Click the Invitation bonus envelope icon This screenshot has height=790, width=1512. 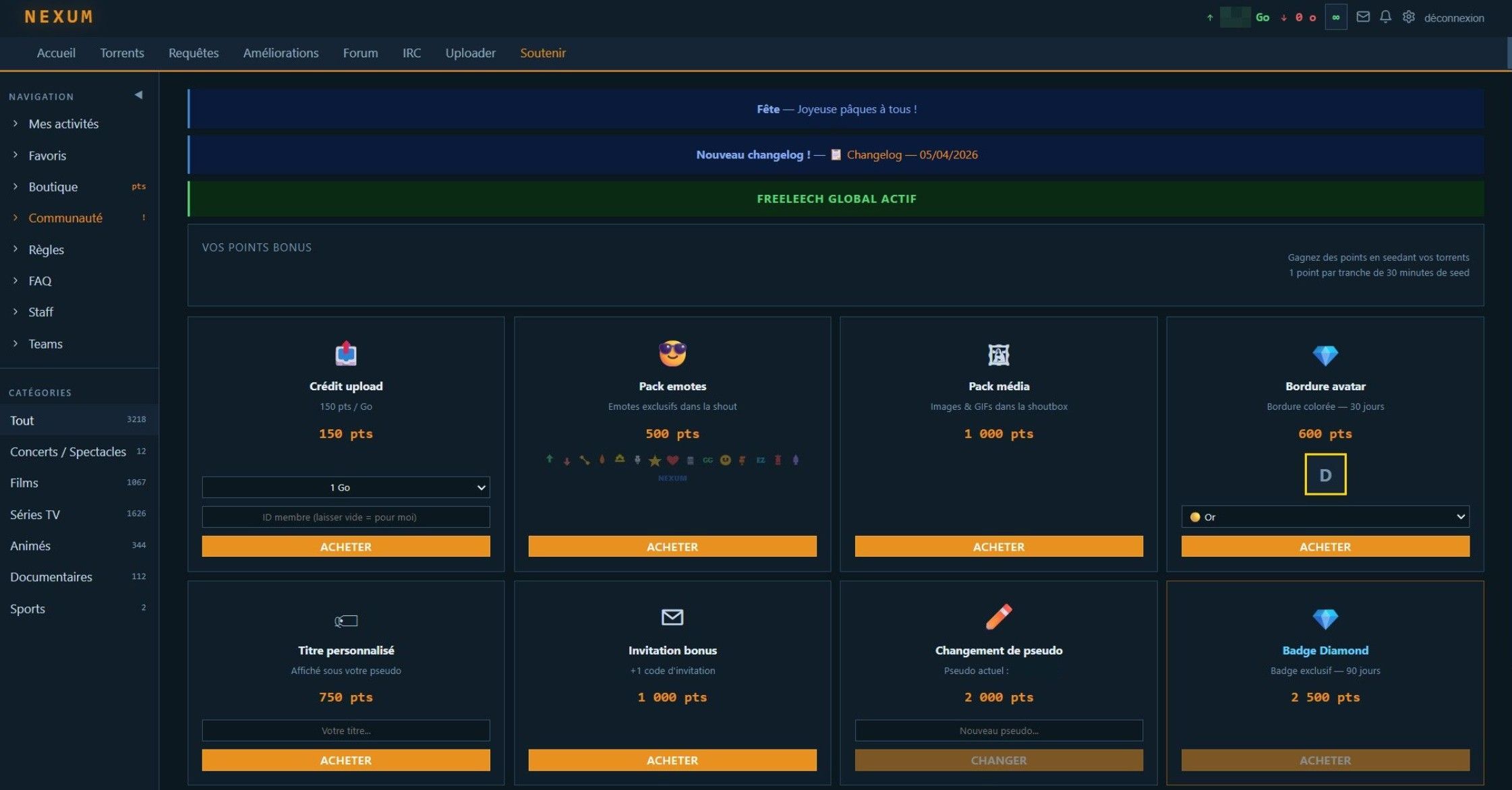pos(672,617)
